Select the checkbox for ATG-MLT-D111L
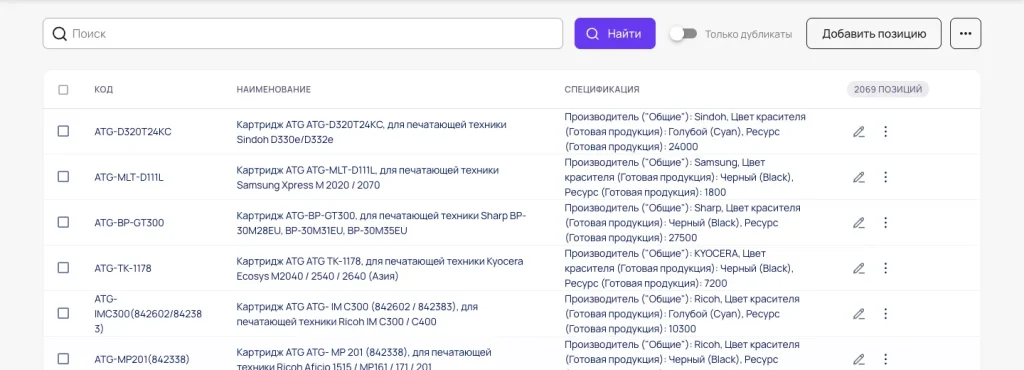1024x370 pixels. (63, 176)
